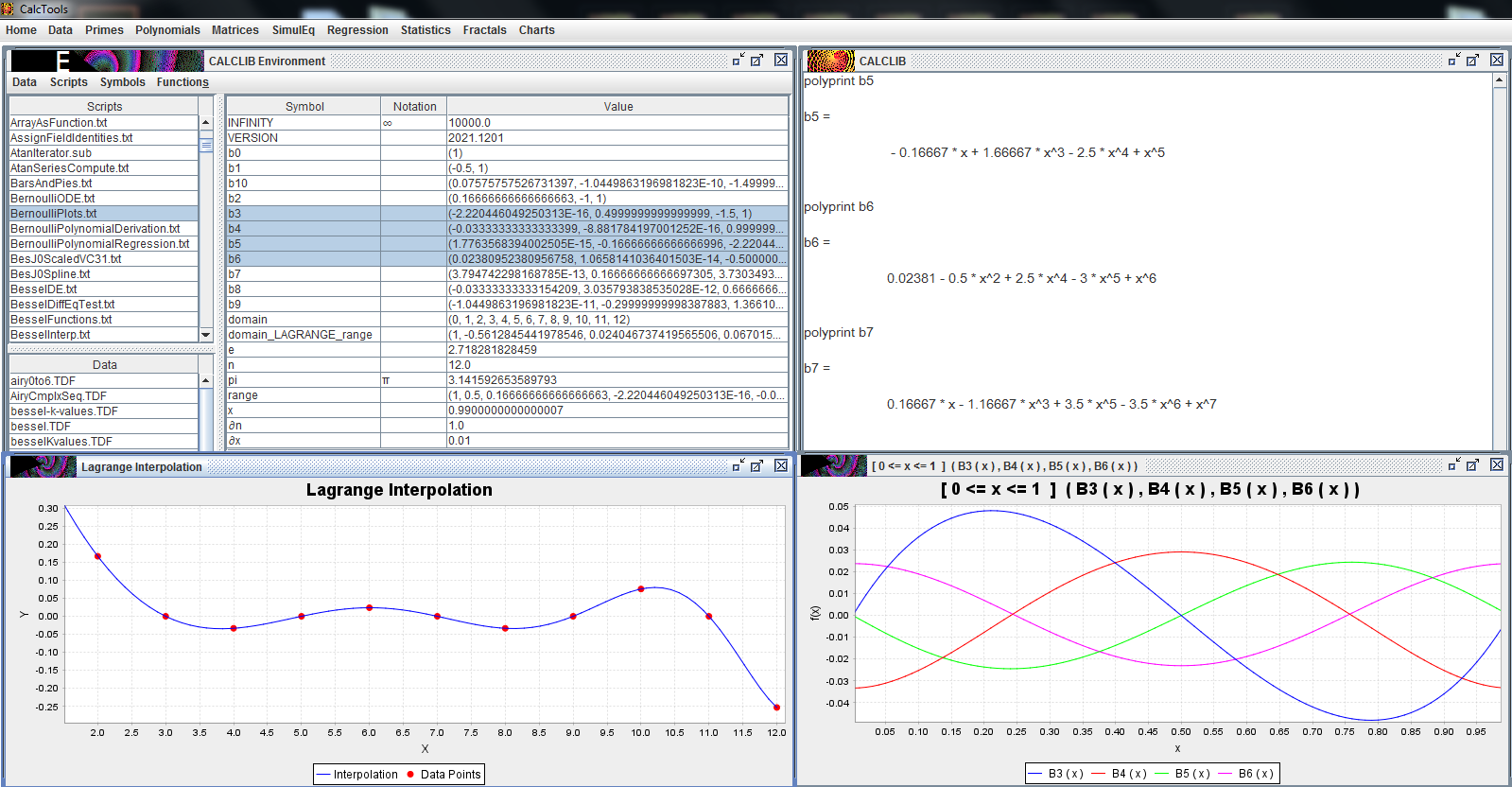Viewport: 1512px width, 787px height.
Task: Click the Interpolation legend entry
Action: [x=357, y=775]
